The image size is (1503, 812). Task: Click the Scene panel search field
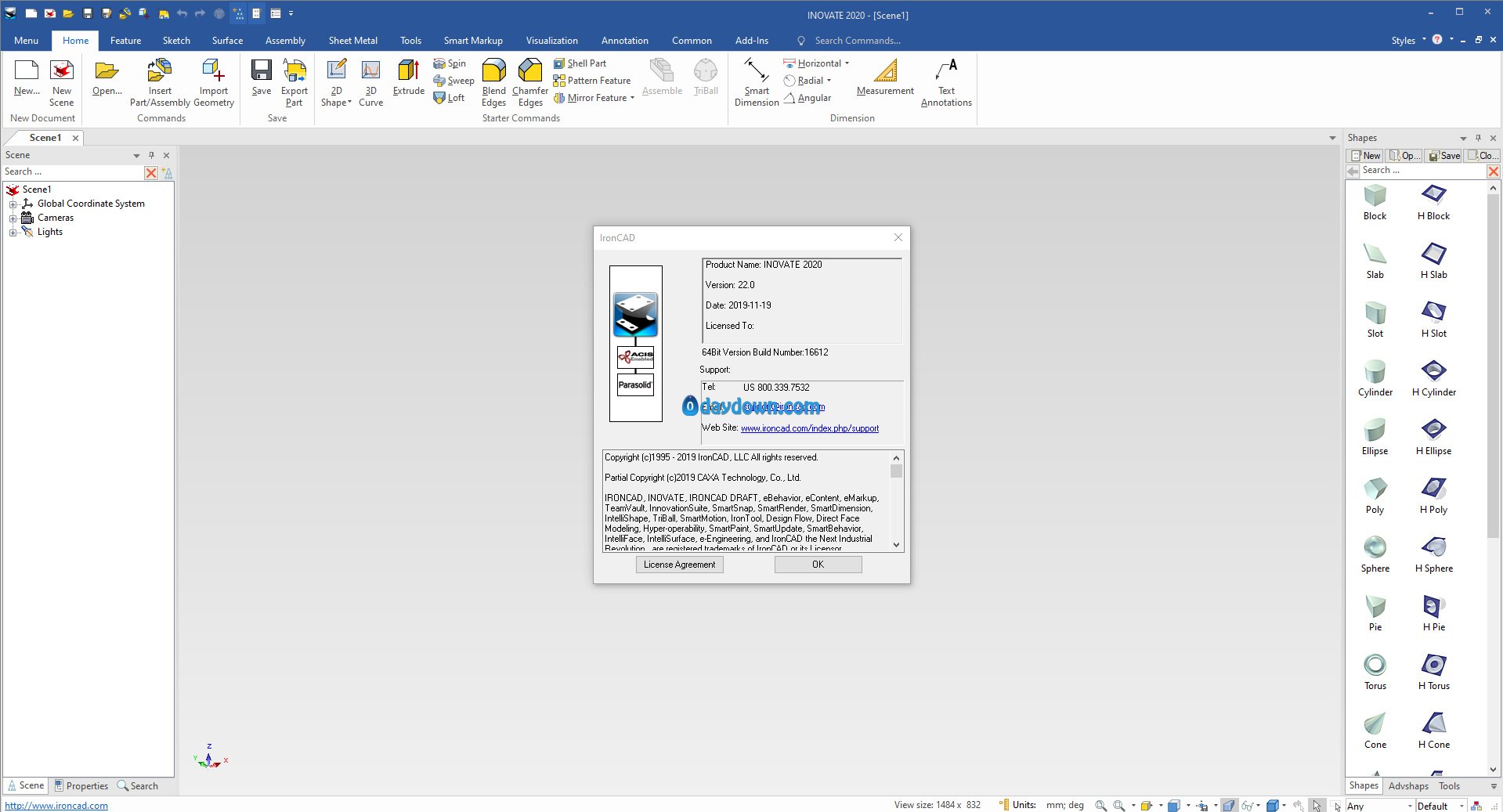tap(72, 172)
